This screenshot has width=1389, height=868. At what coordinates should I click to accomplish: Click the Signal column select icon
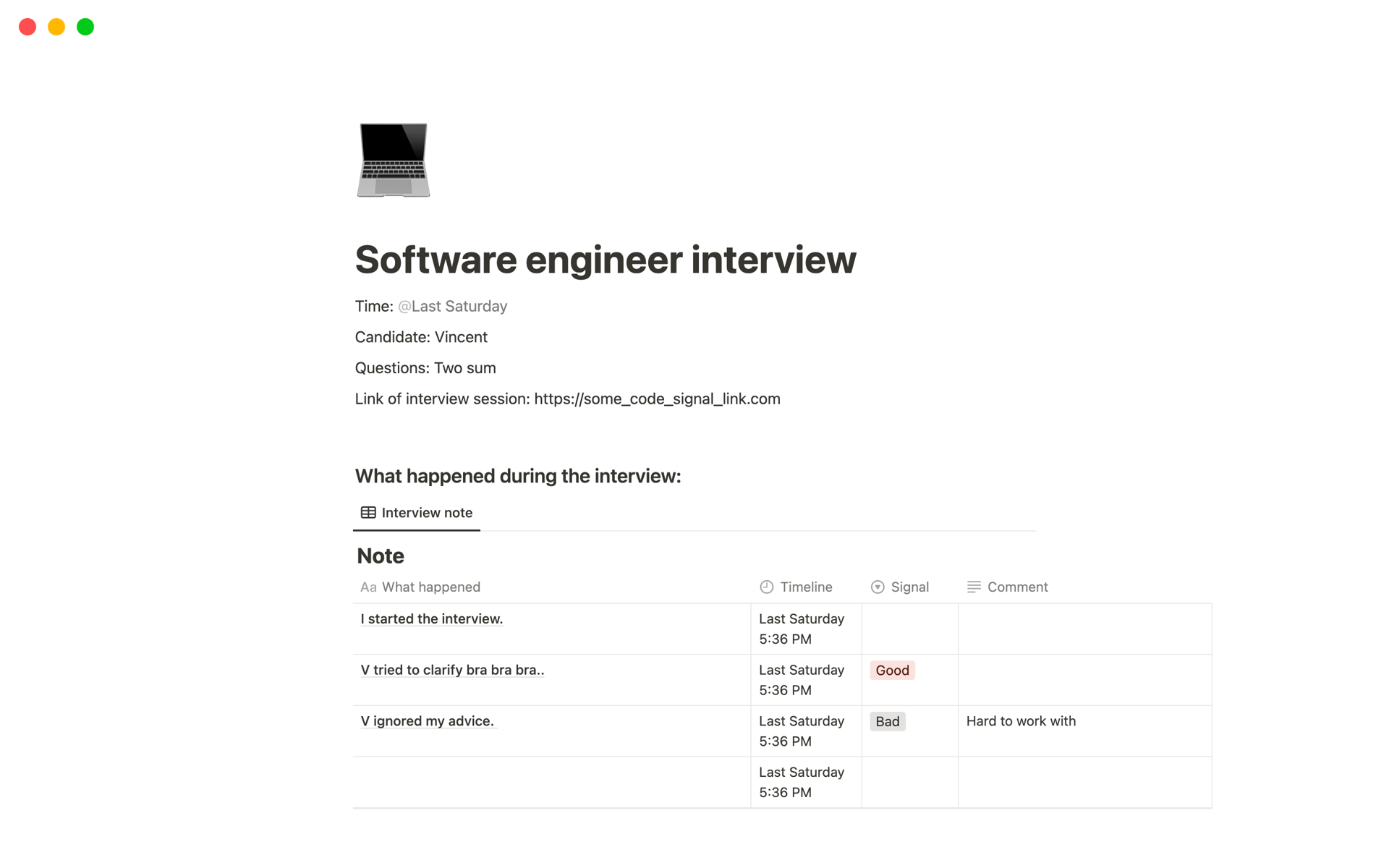pos(878,587)
